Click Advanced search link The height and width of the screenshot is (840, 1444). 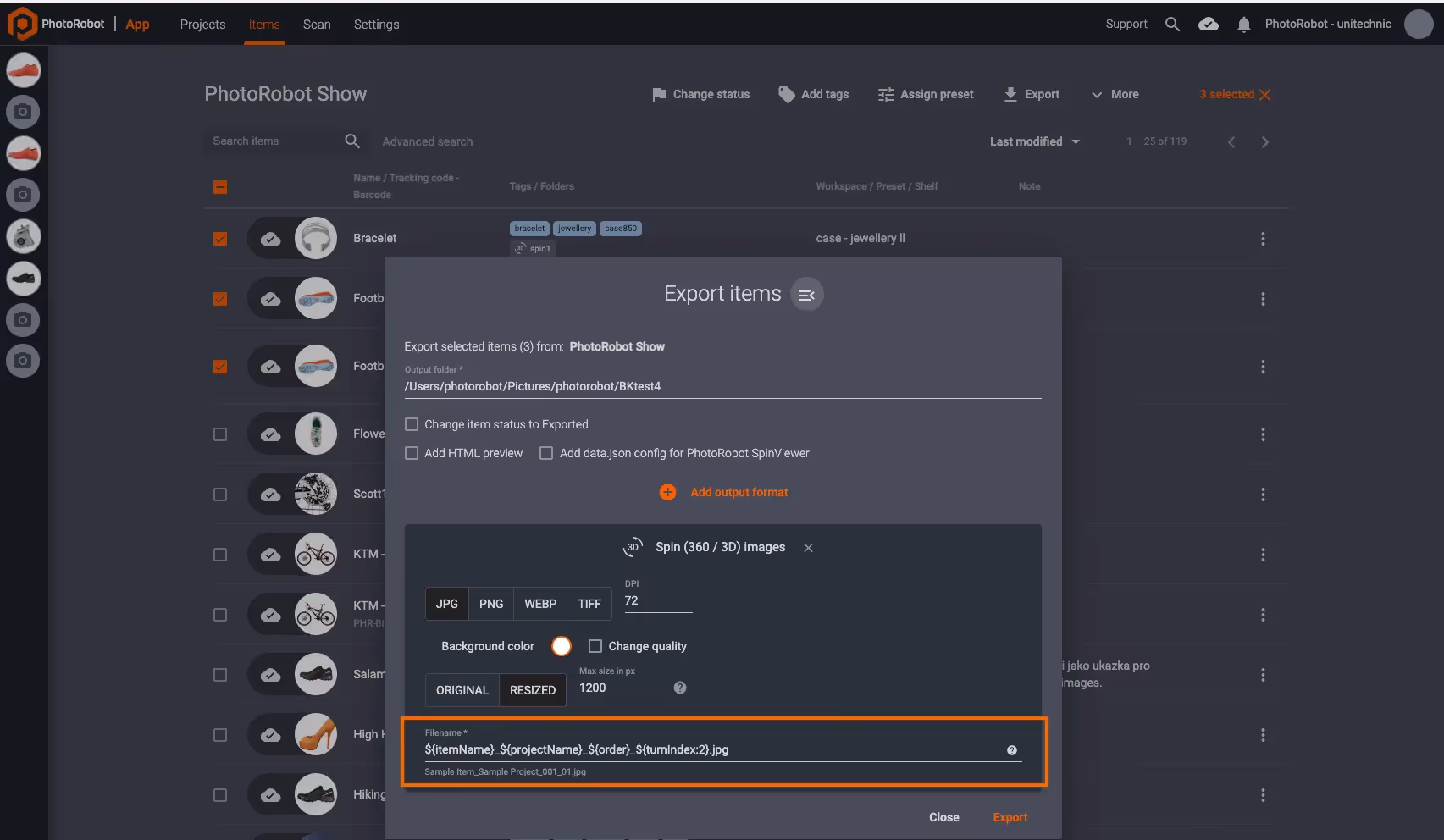coord(428,141)
